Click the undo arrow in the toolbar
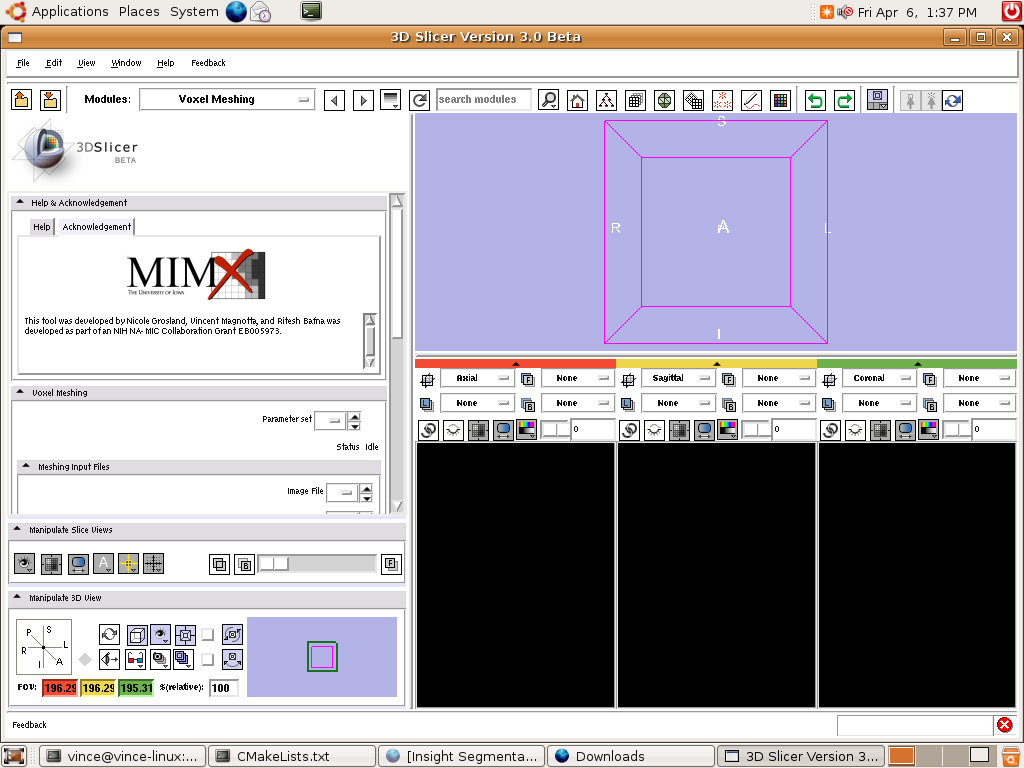The height and width of the screenshot is (768, 1024). coord(816,100)
